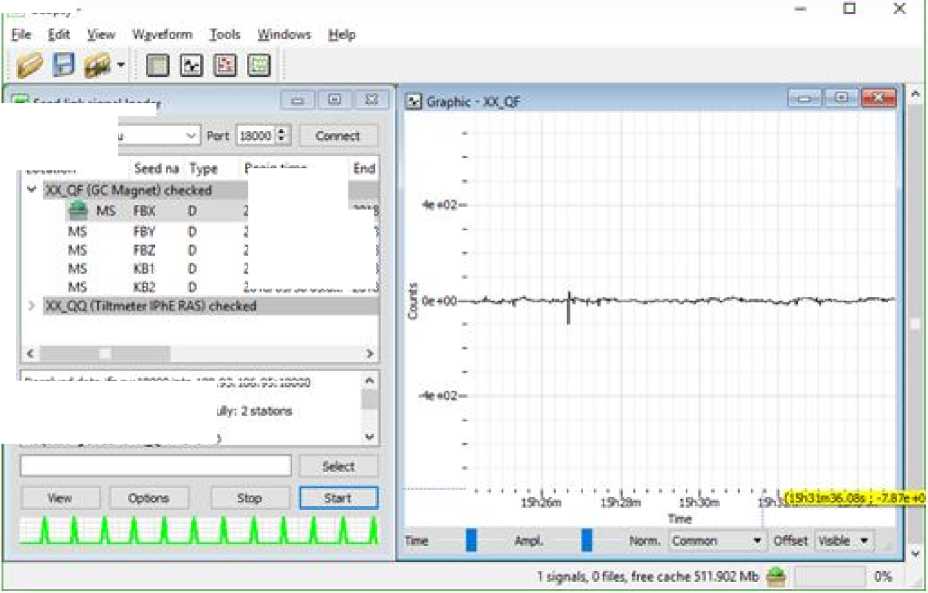This screenshot has width=928, height=593.
Task: Open the Waveform menu
Action: [x=162, y=34]
